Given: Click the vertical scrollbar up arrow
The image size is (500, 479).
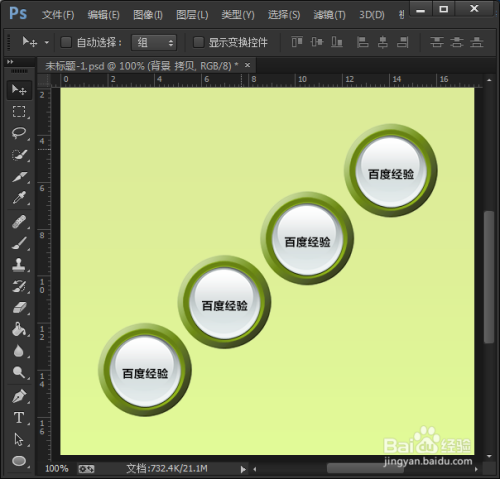Looking at the screenshot, I should click(489, 80).
